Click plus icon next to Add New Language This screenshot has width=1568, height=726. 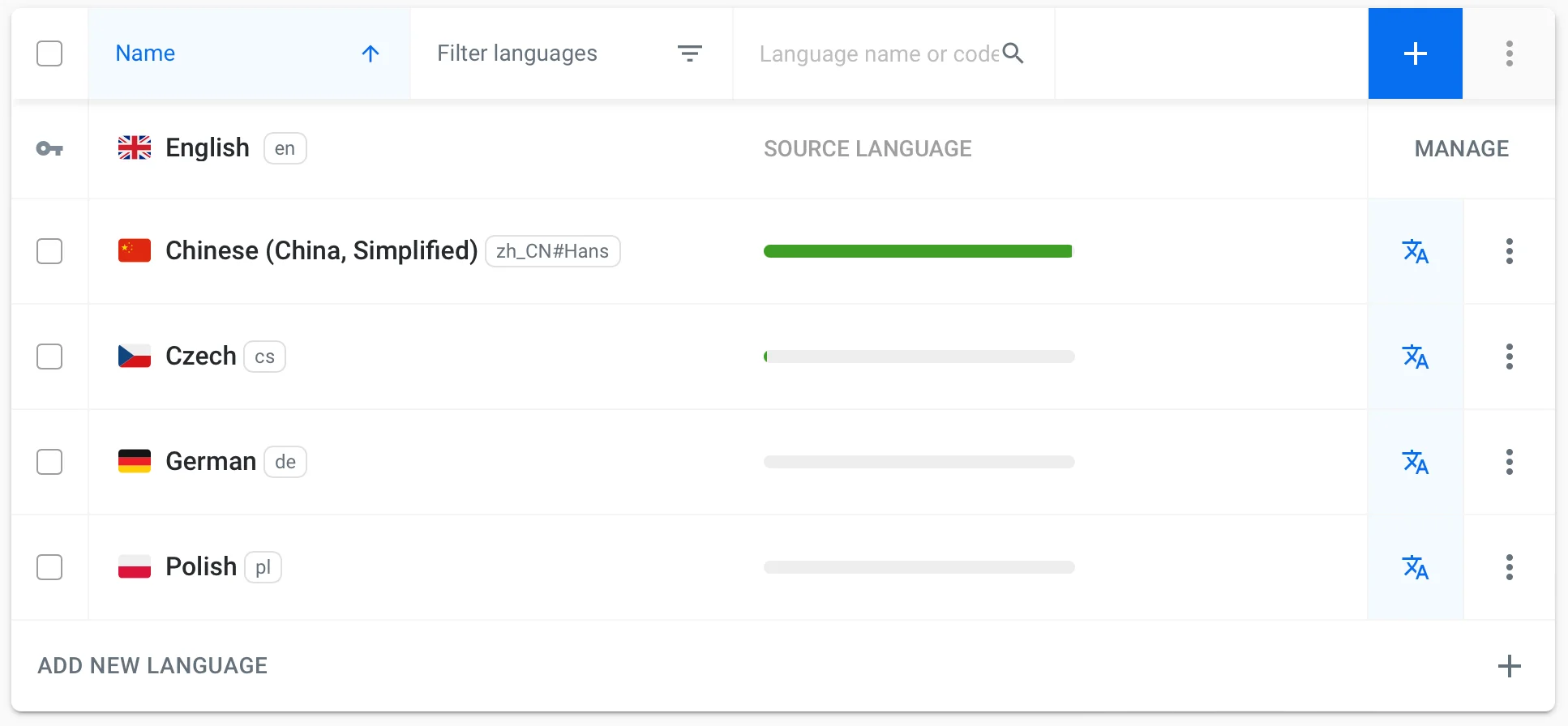pos(1509,666)
